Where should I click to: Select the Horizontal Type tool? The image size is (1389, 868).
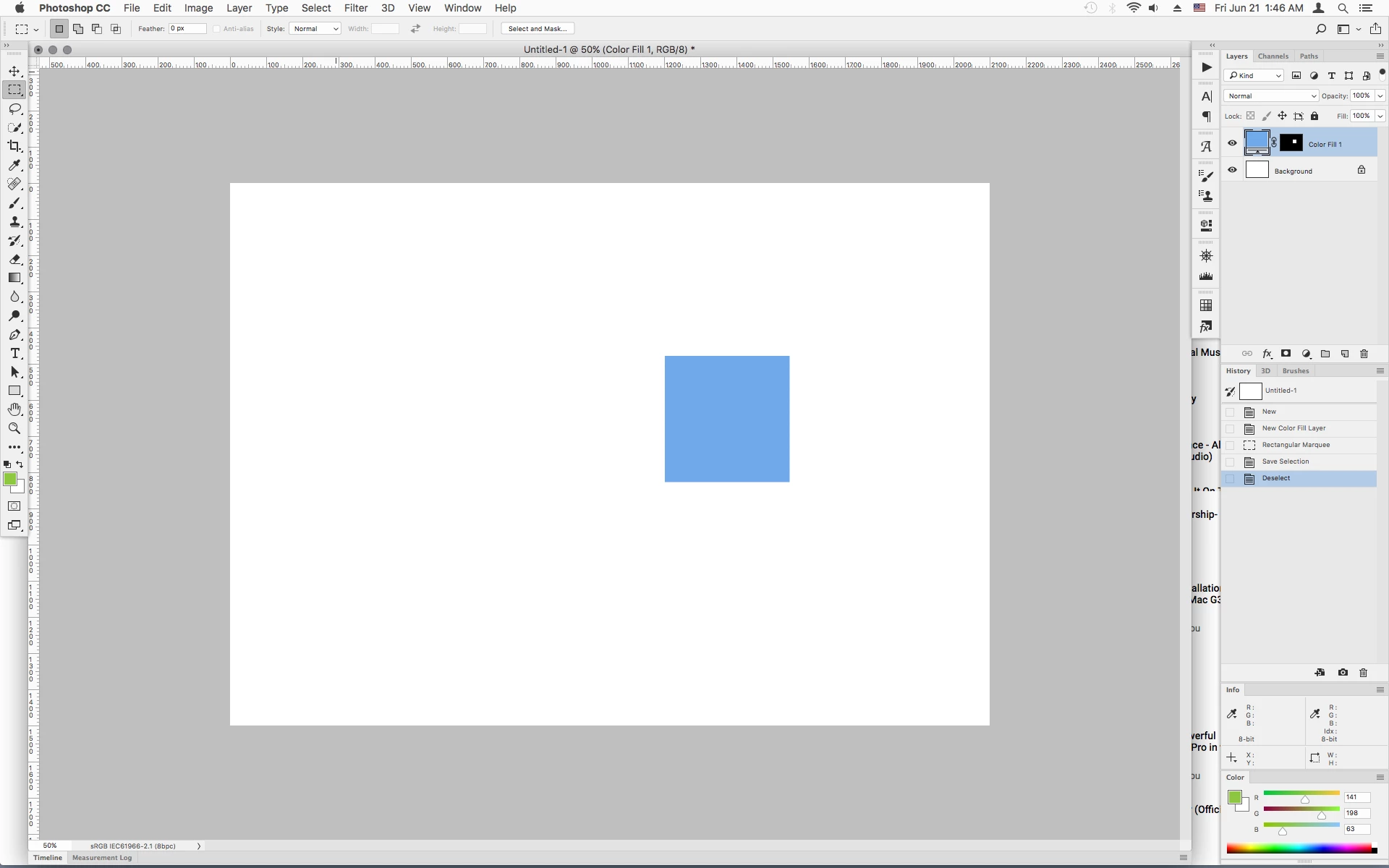coord(14,353)
